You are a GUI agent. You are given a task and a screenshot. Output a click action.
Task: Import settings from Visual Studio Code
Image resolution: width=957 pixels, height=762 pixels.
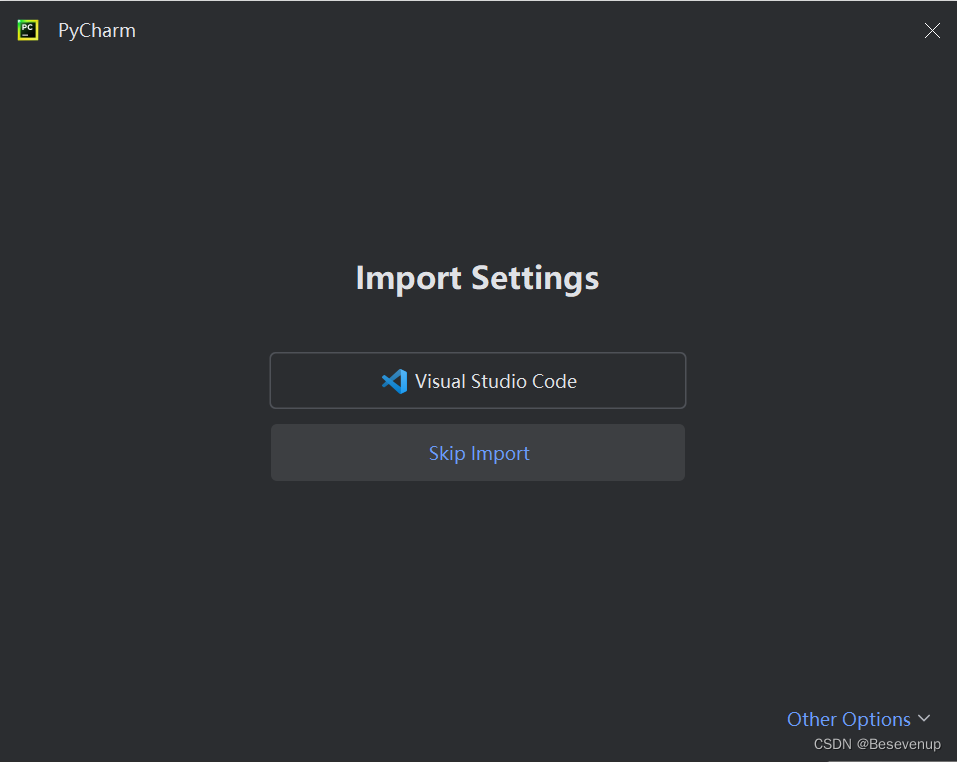click(478, 381)
